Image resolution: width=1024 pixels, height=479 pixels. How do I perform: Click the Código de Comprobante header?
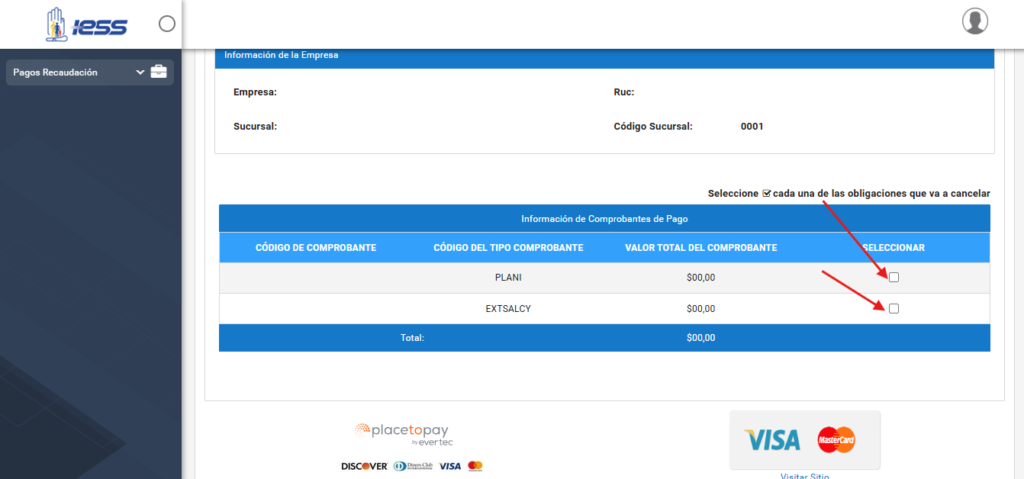[x=315, y=248]
